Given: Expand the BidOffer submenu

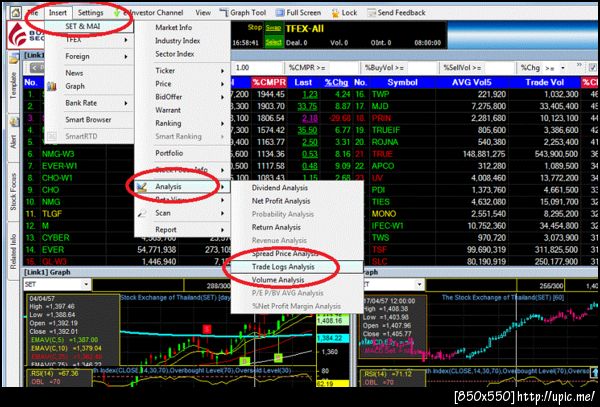Looking at the screenshot, I should click(x=182, y=97).
